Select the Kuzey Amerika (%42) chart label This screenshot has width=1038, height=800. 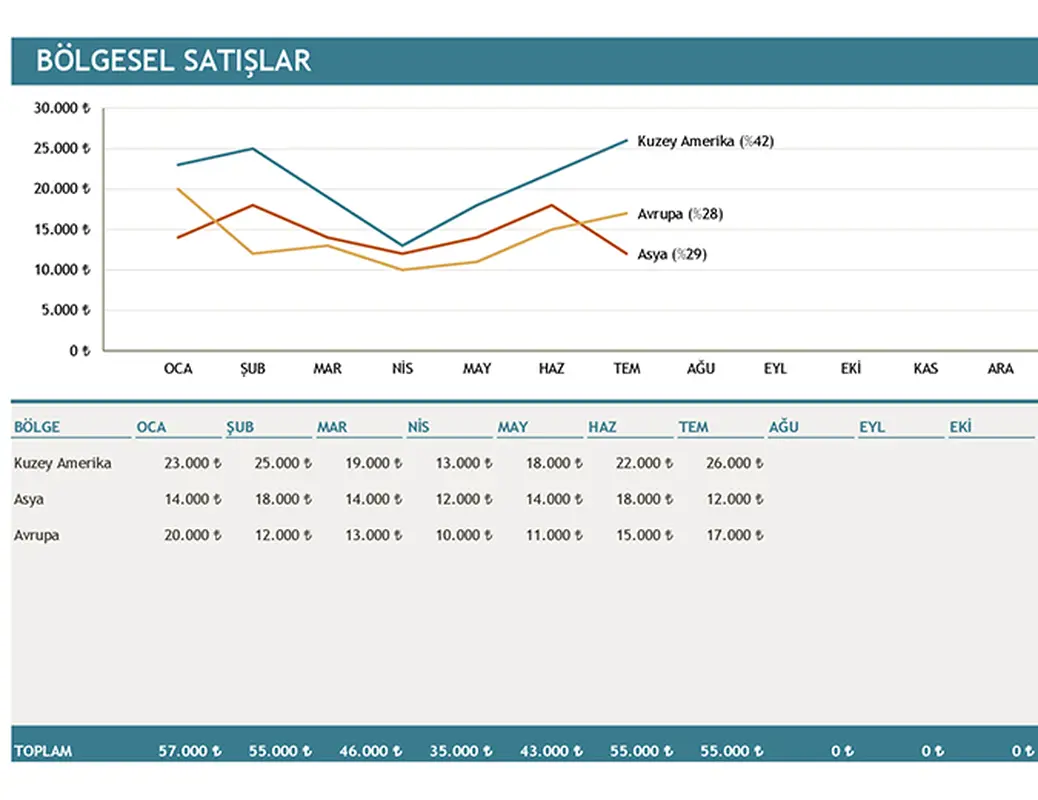[x=705, y=142]
